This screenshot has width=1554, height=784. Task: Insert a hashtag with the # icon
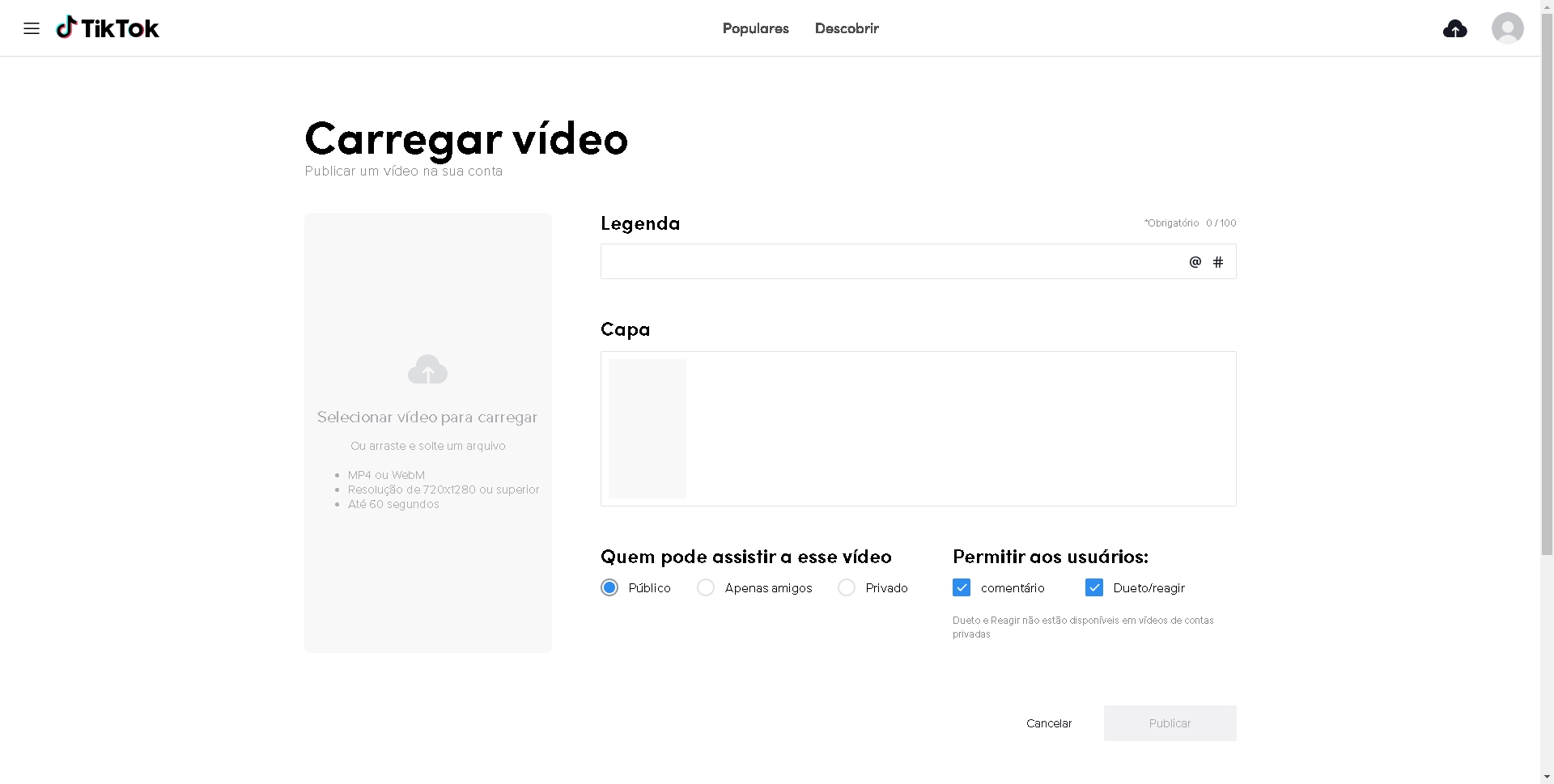(x=1218, y=261)
